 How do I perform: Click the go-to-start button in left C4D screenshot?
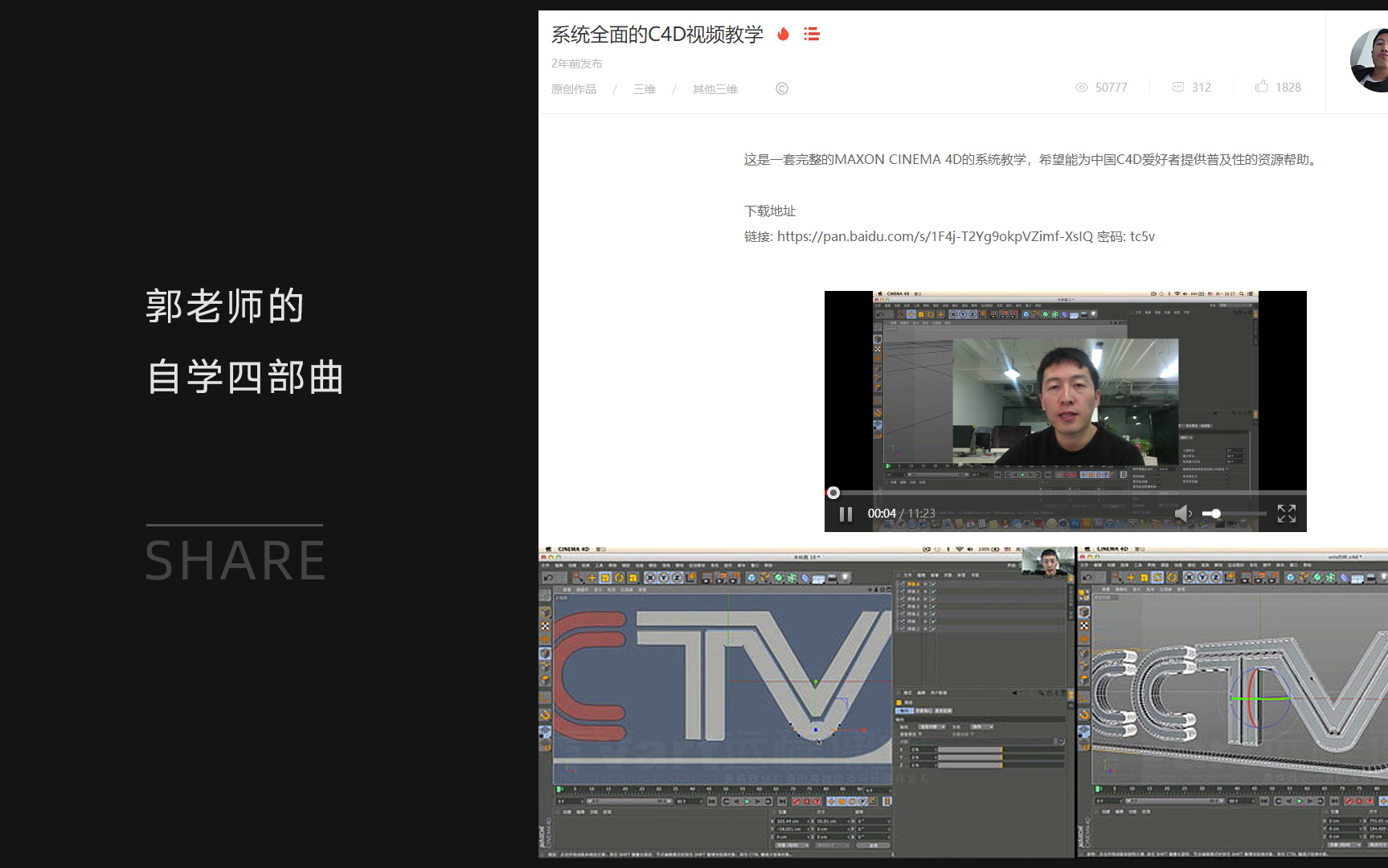[x=712, y=801]
